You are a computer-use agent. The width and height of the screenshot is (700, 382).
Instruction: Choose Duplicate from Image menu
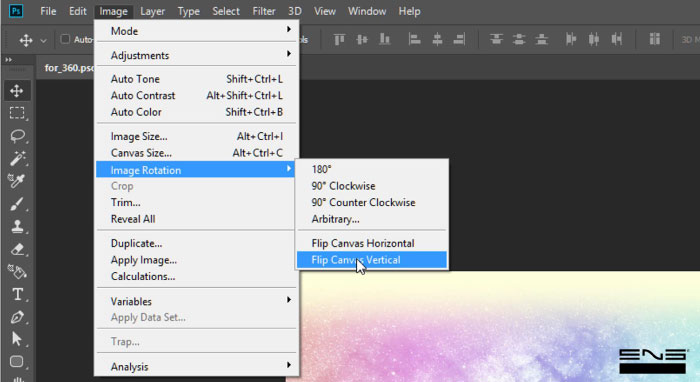(x=196, y=243)
